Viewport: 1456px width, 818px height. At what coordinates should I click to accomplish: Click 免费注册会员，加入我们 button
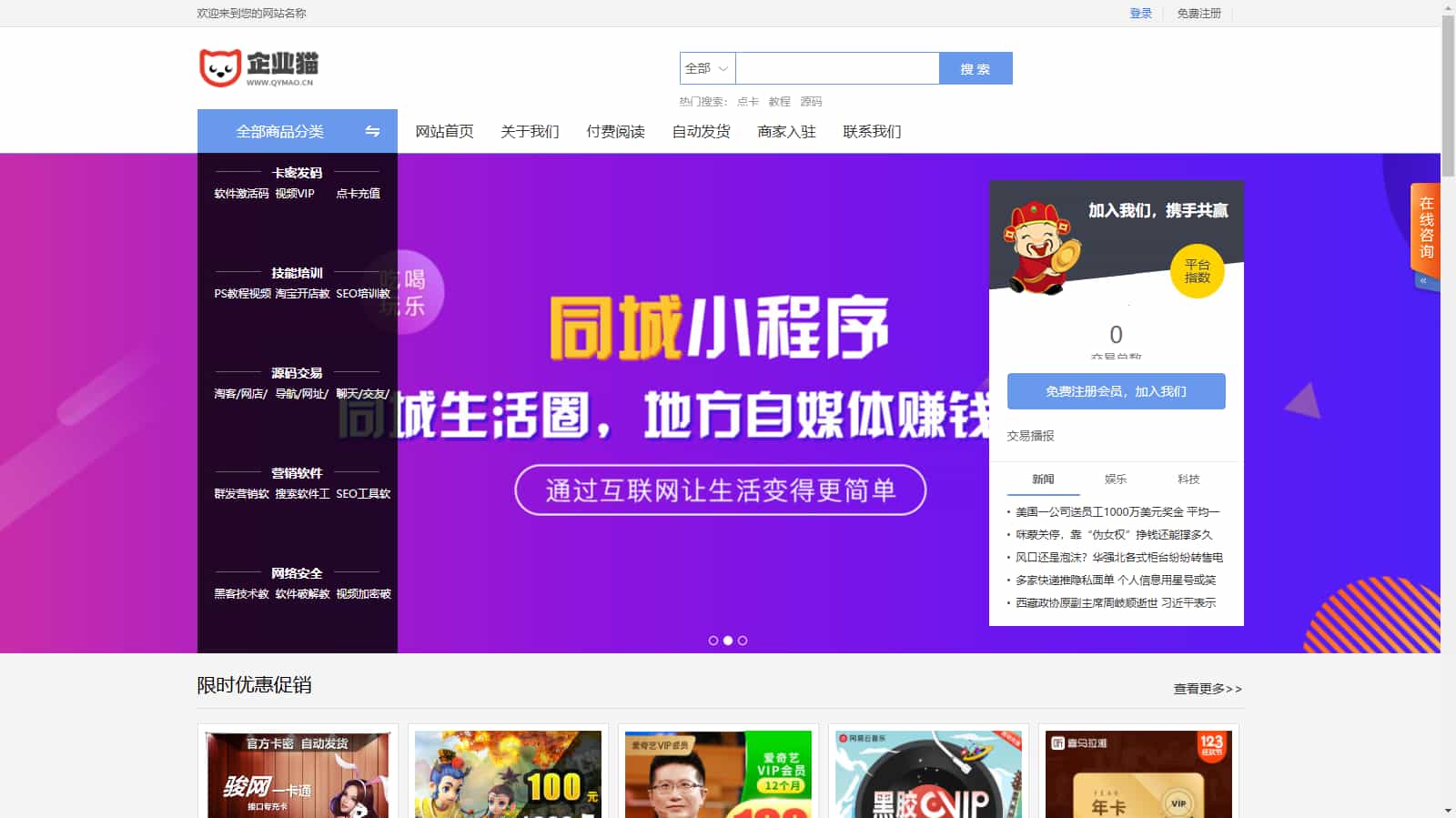click(x=1116, y=391)
